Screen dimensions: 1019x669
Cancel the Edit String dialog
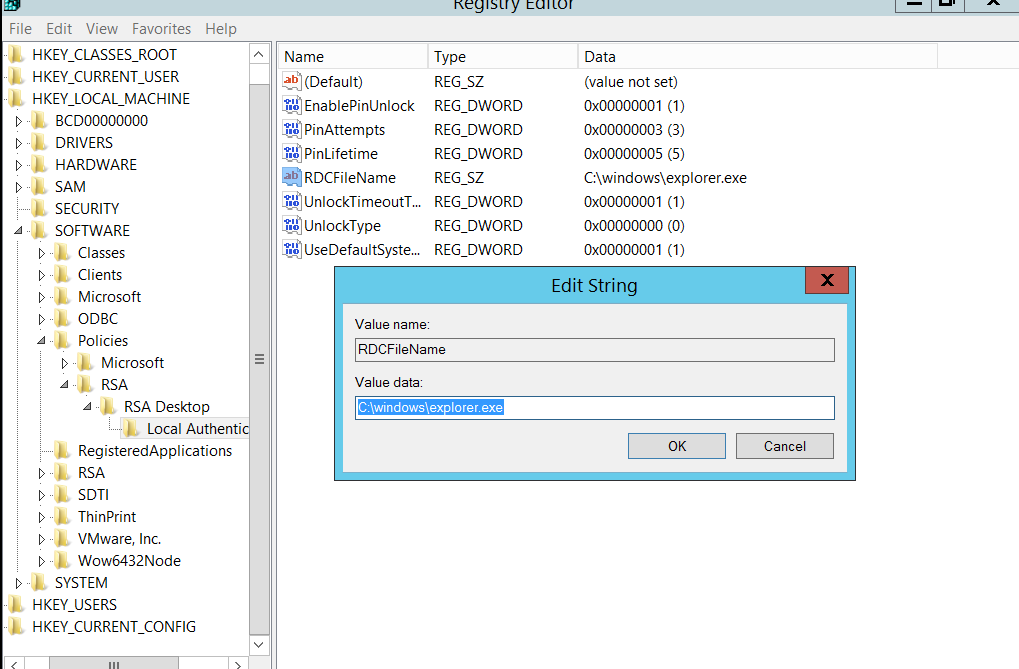(784, 446)
